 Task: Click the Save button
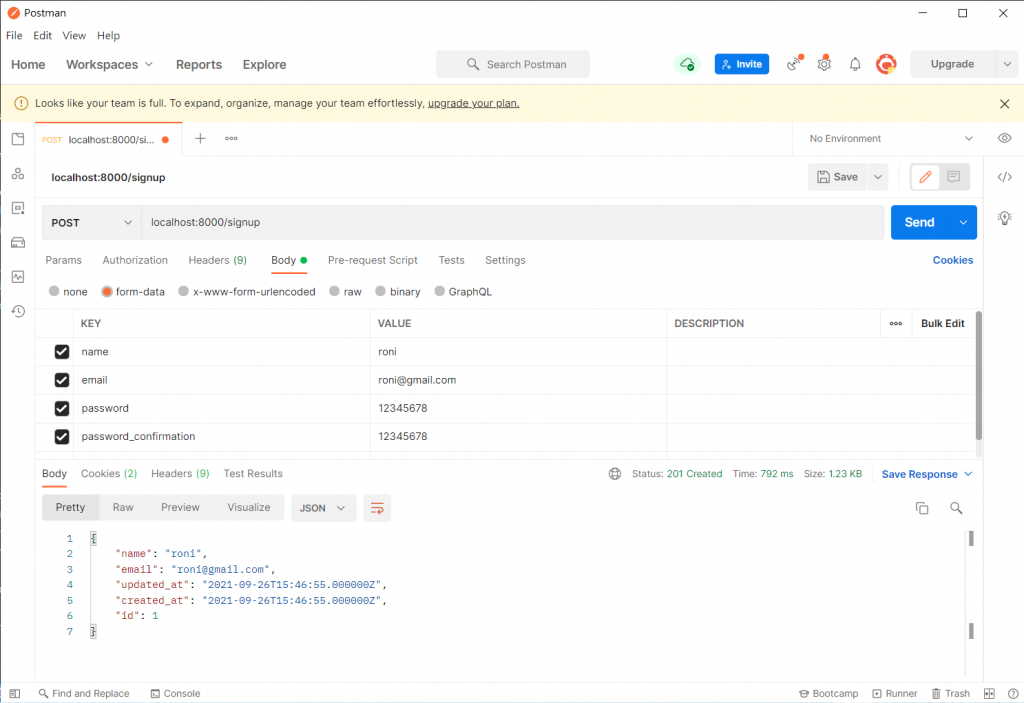point(837,177)
